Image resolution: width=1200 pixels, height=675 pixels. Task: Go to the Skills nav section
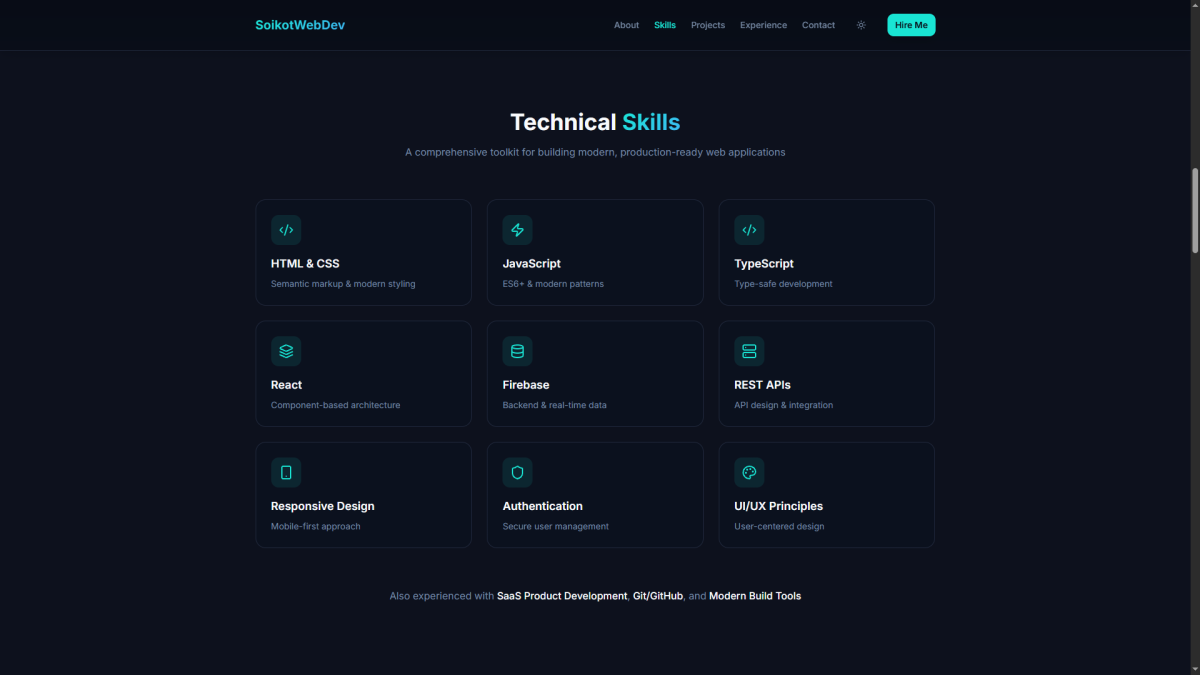click(x=665, y=25)
